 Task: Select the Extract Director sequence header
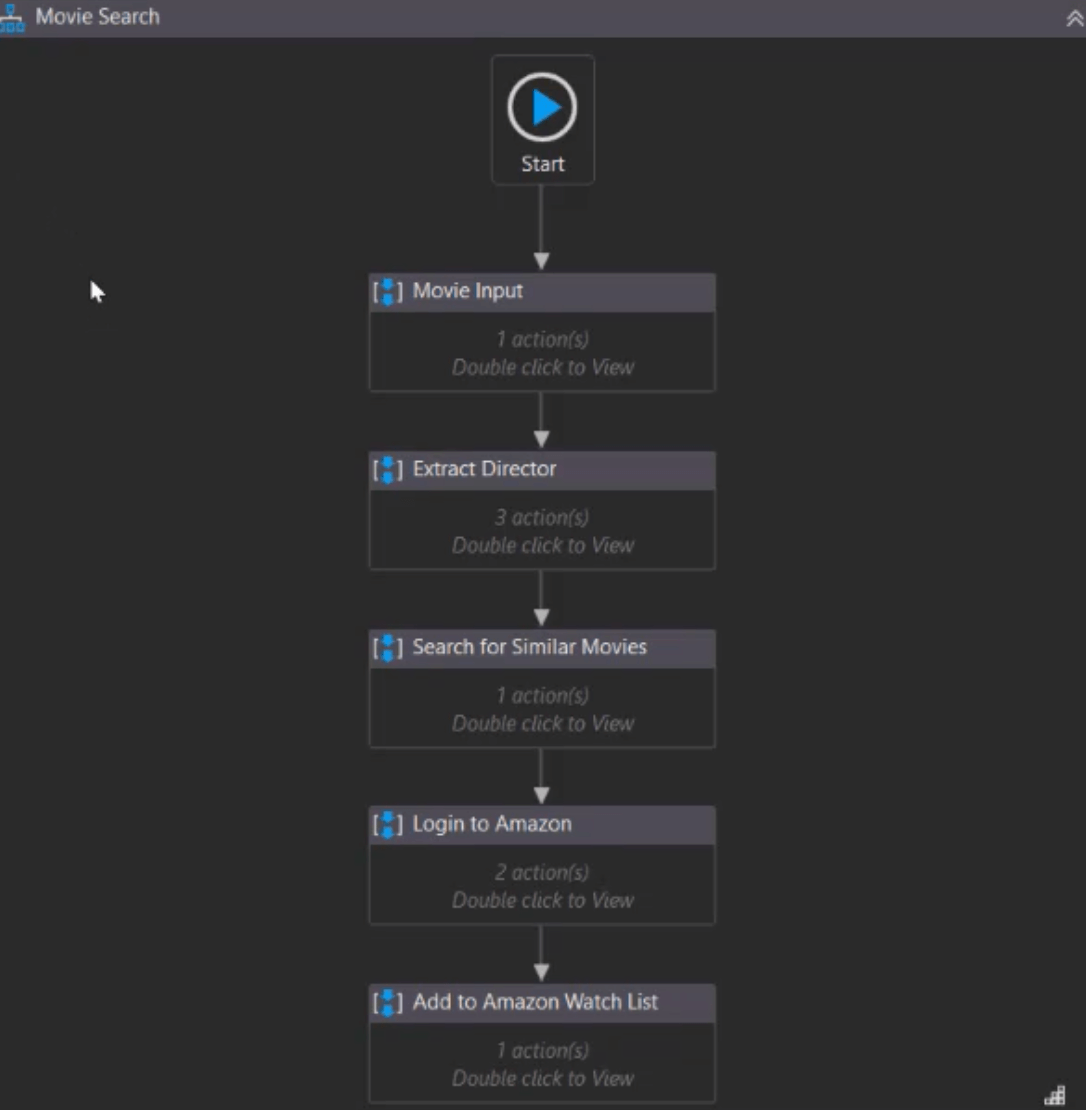point(542,470)
